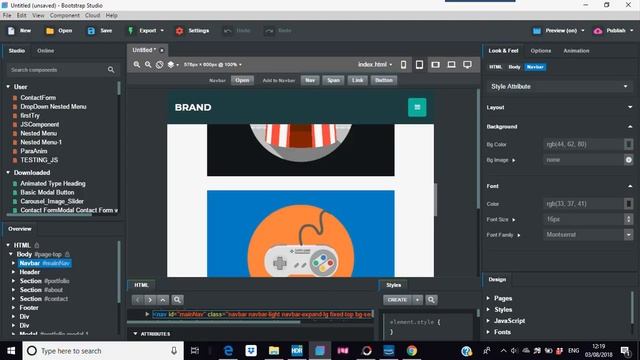This screenshot has height=360, width=640.
Task: Click the New file icon
Action: 11,31
